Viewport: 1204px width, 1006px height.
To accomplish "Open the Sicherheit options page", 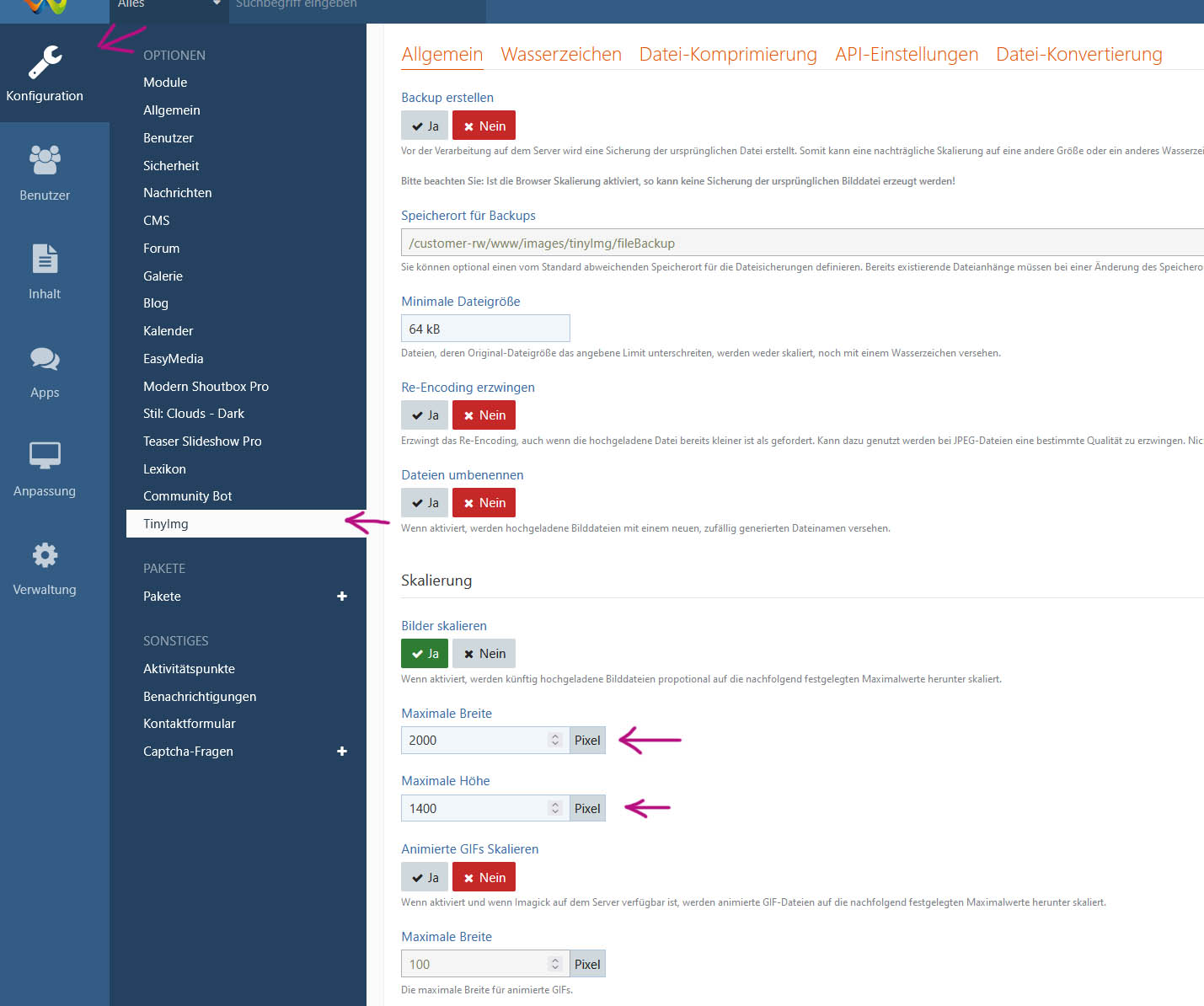I will pyautogui.click(x=171, y=166).
